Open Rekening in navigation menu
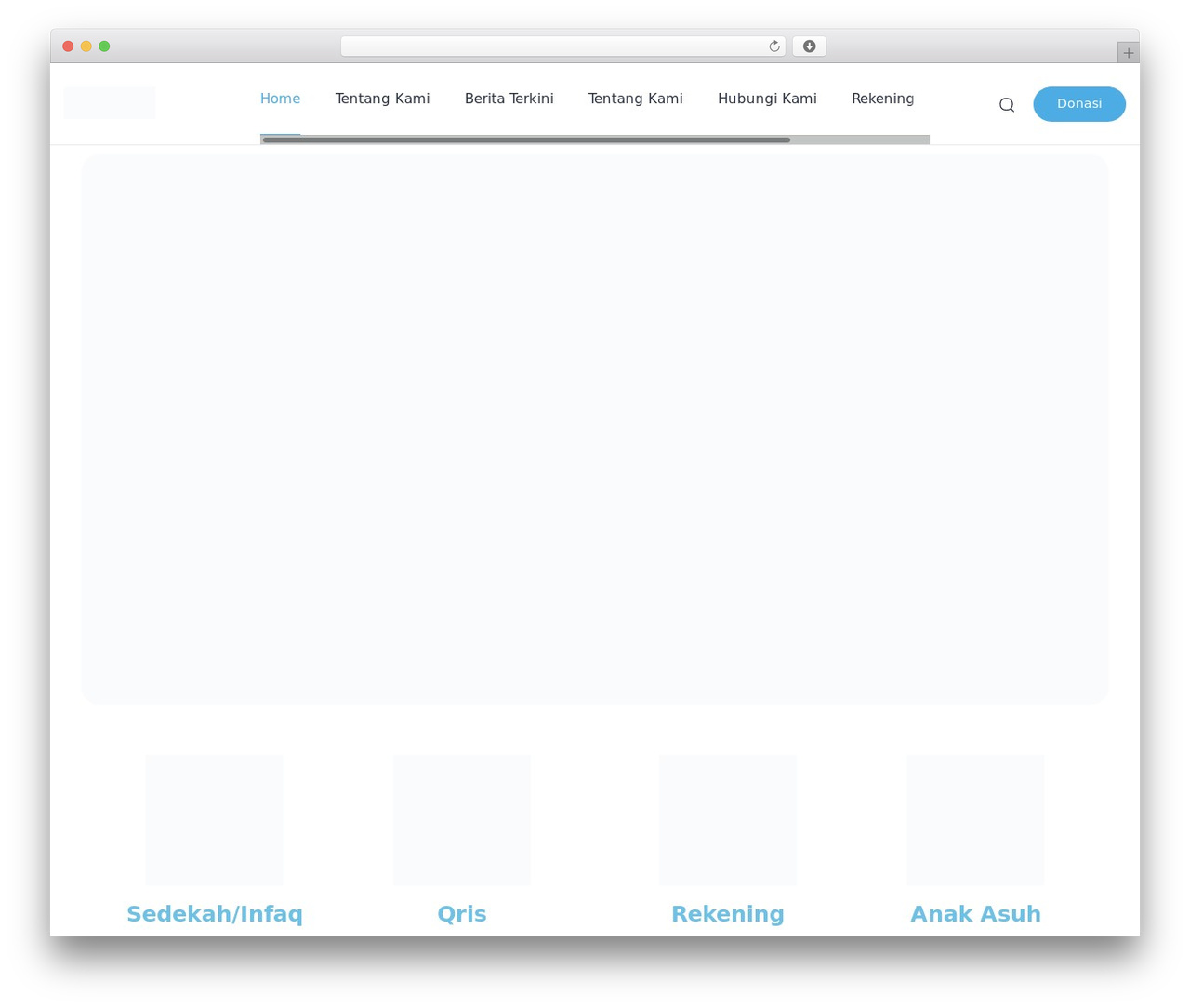This screenshot has height=1008, width=1190. coord(882,99)
